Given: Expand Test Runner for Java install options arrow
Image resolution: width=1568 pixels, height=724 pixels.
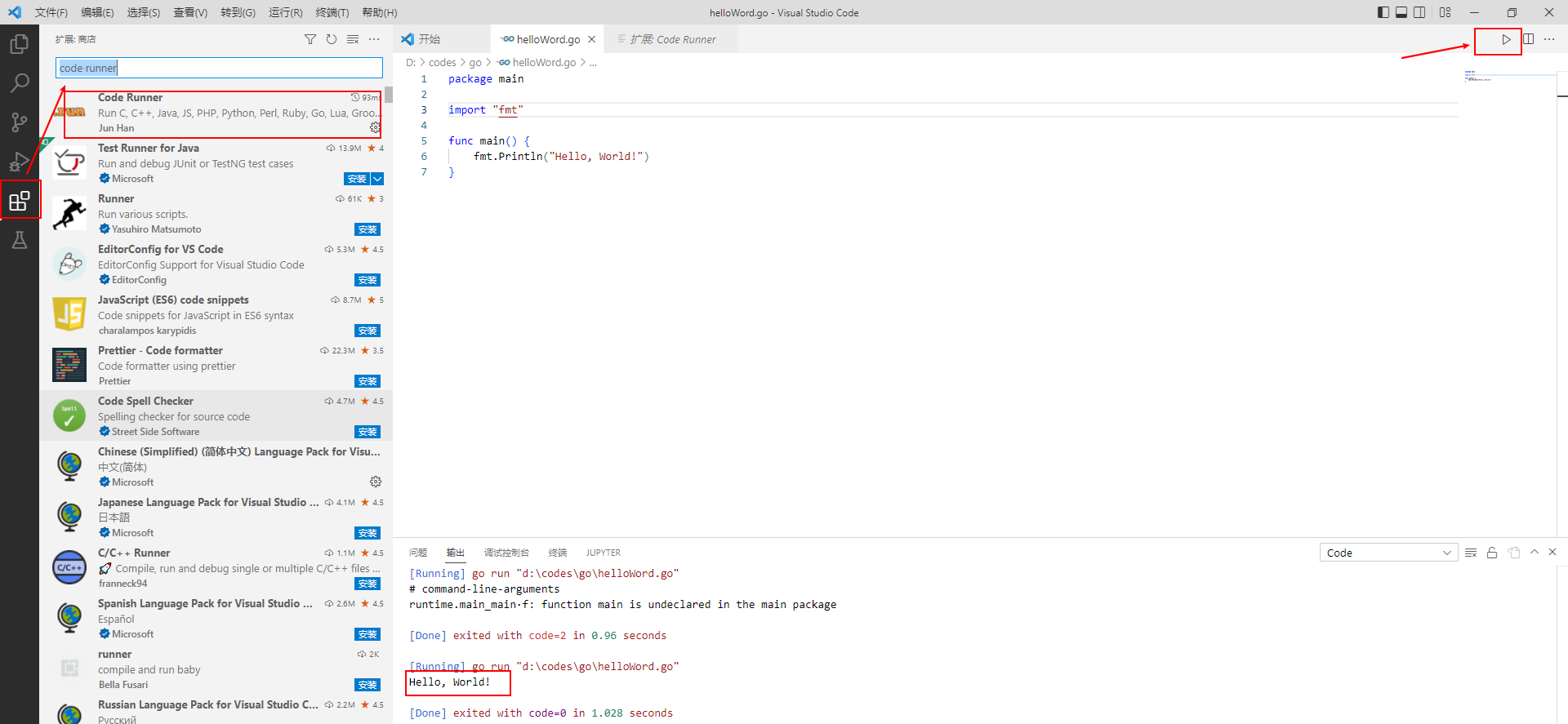Looking at the screenshot, I should [x=377, y=179].
